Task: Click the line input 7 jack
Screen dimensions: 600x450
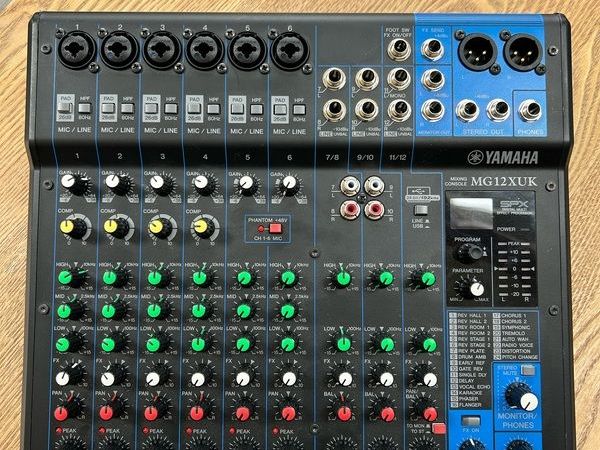Action: [334, 79]
